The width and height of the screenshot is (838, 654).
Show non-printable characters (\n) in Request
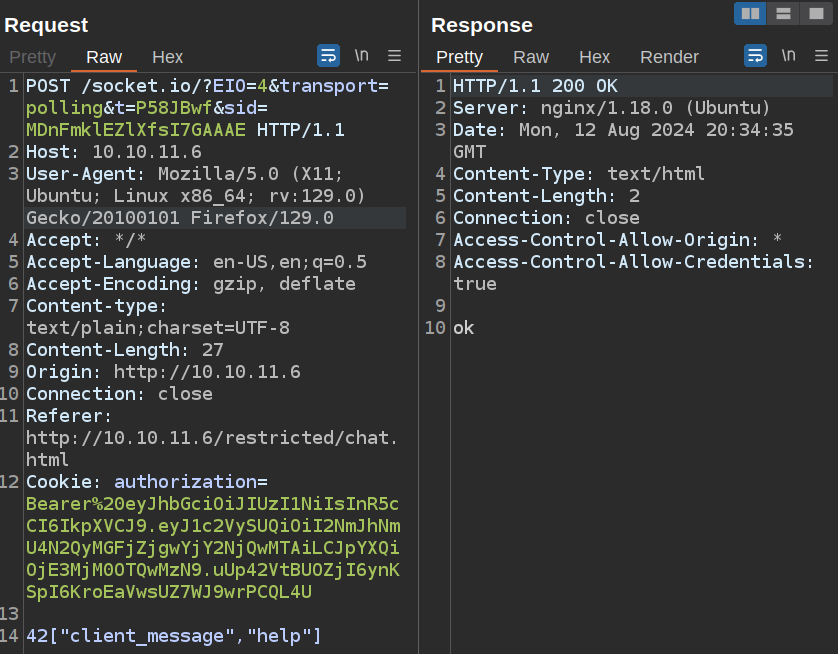click(361, 56)
